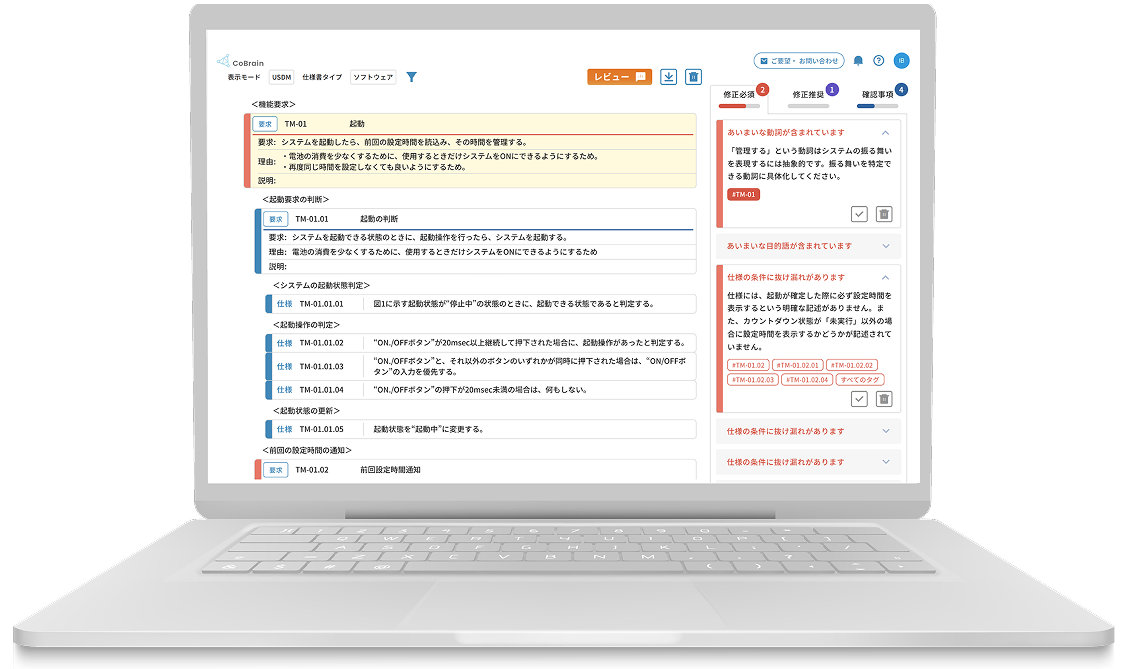
Task: Switch to the 修正推奨 tab
Action: [809, 95]
